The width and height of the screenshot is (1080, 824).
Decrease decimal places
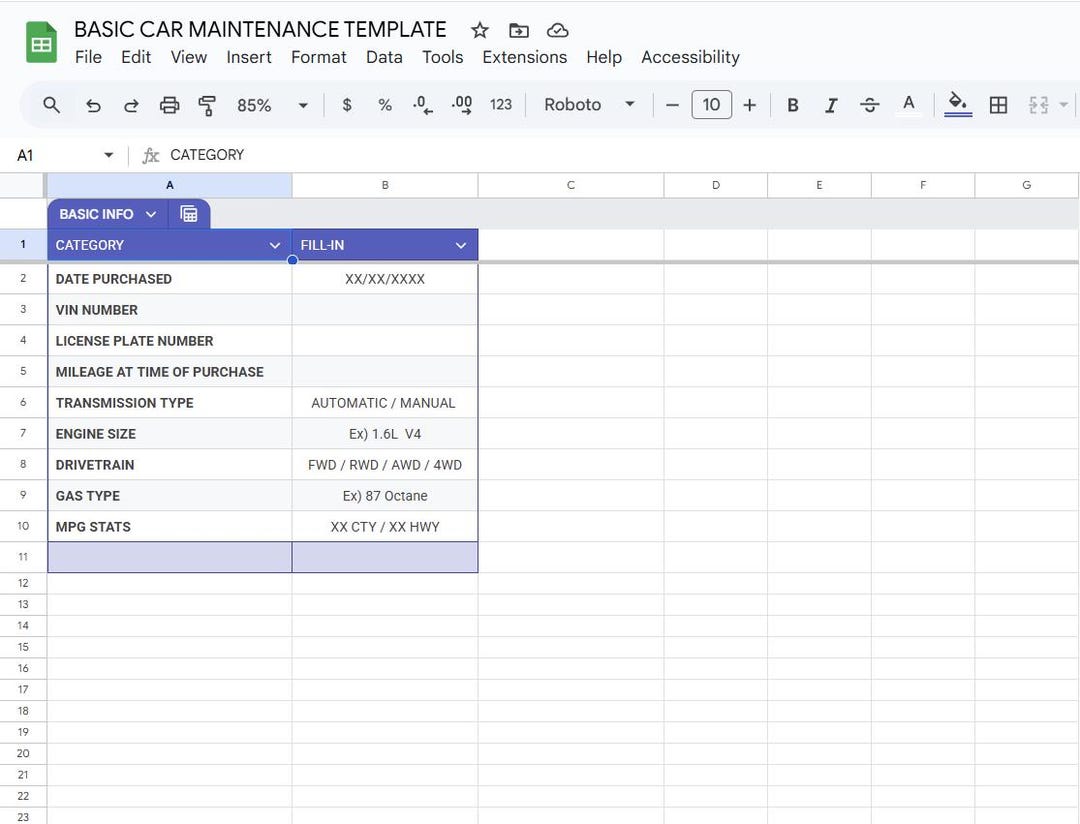[423, 105]
